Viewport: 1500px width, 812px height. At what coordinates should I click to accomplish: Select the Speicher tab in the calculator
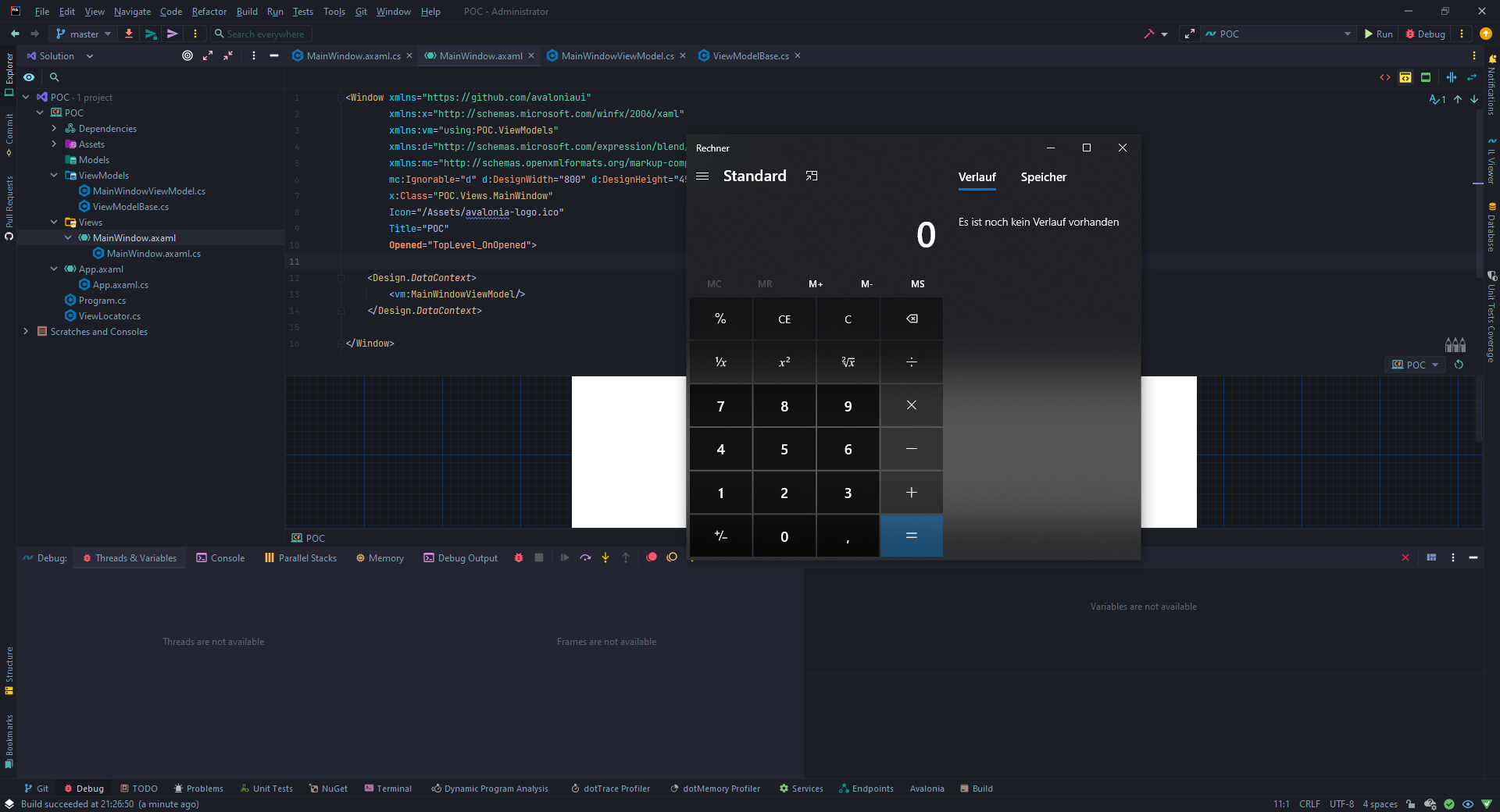1044,177
